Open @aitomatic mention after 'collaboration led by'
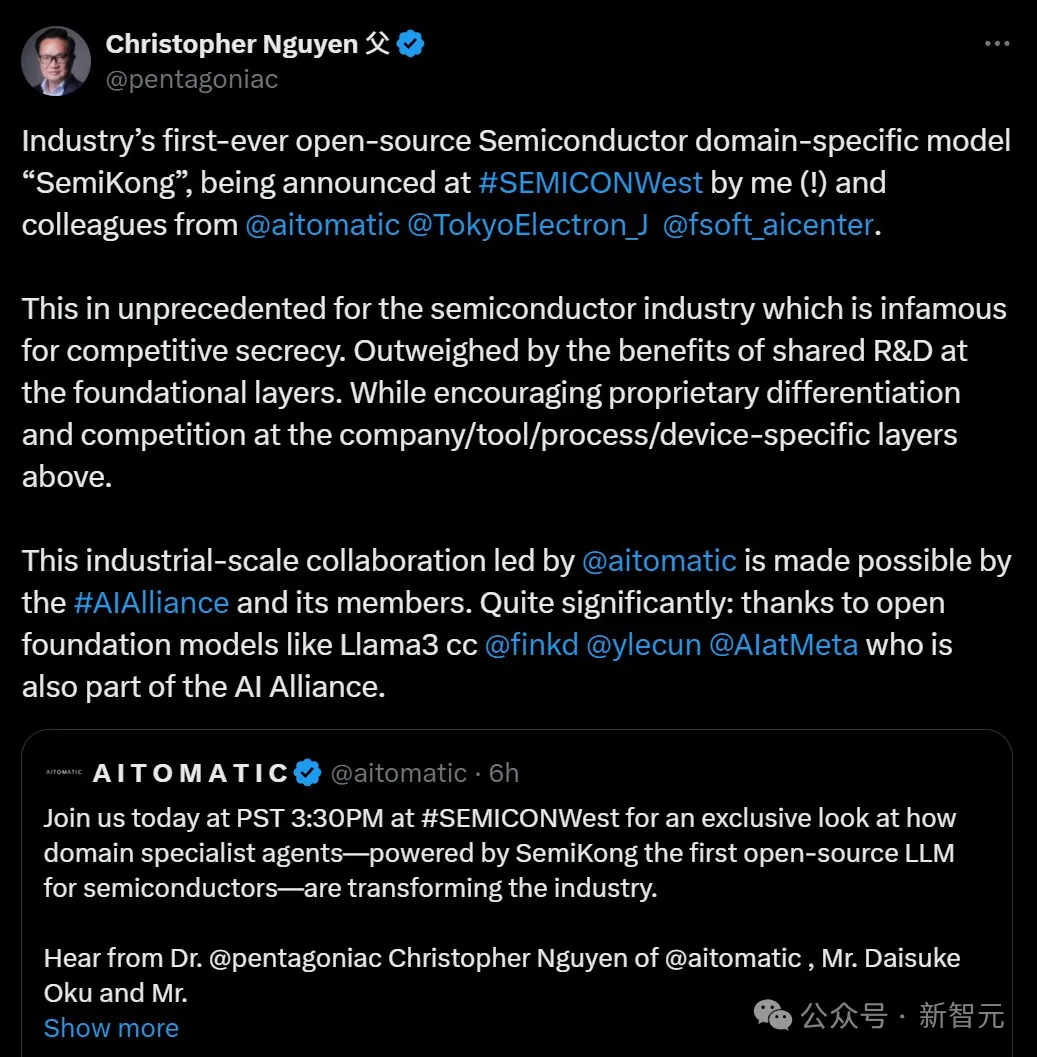Screen dimensions: 1037x1057 pyautogui.click(x=659, y=561)
